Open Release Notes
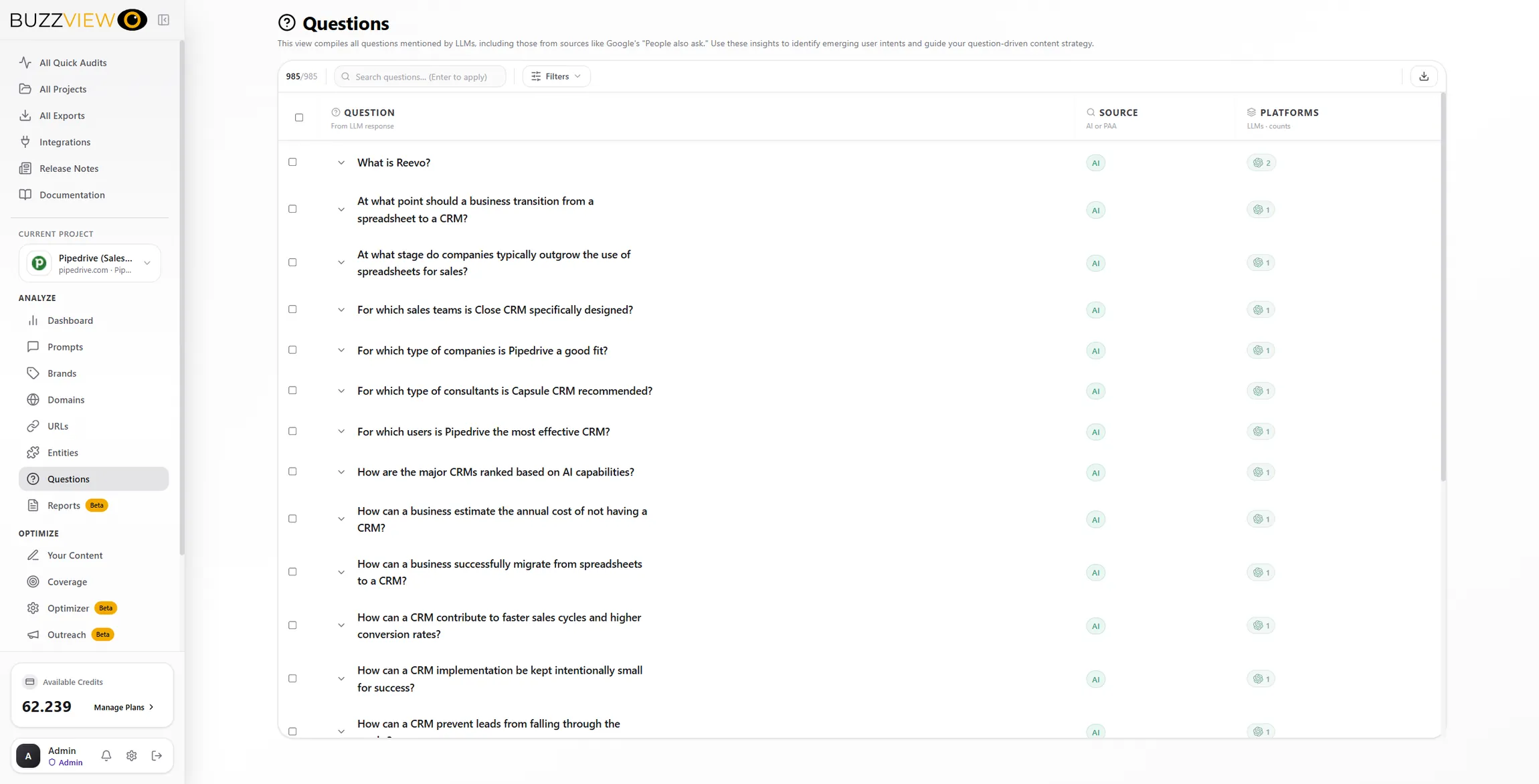 [x=90, y=168]
